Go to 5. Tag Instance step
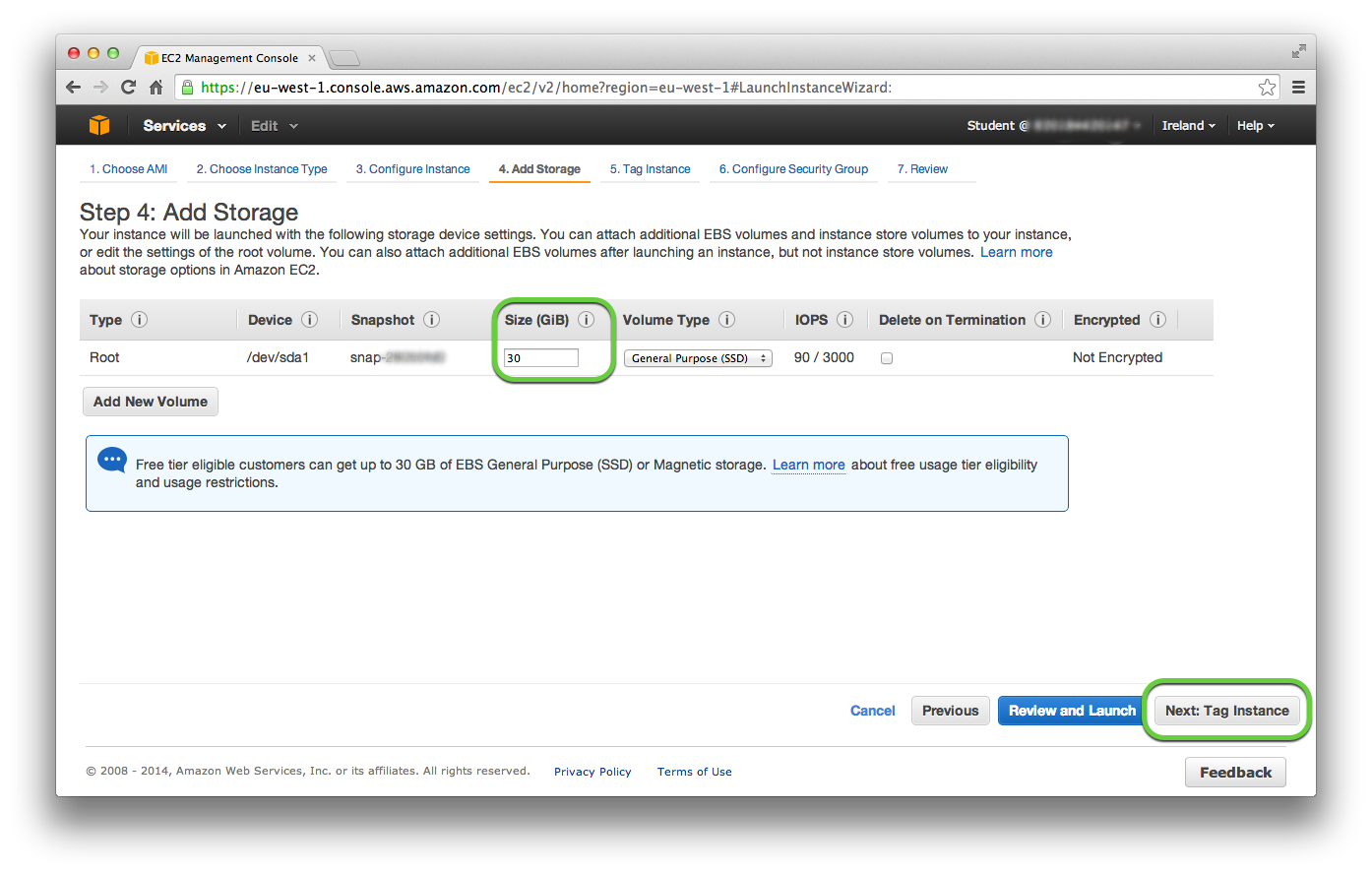The width and height of the screenshot is (1372, 874). click(651, 169)
